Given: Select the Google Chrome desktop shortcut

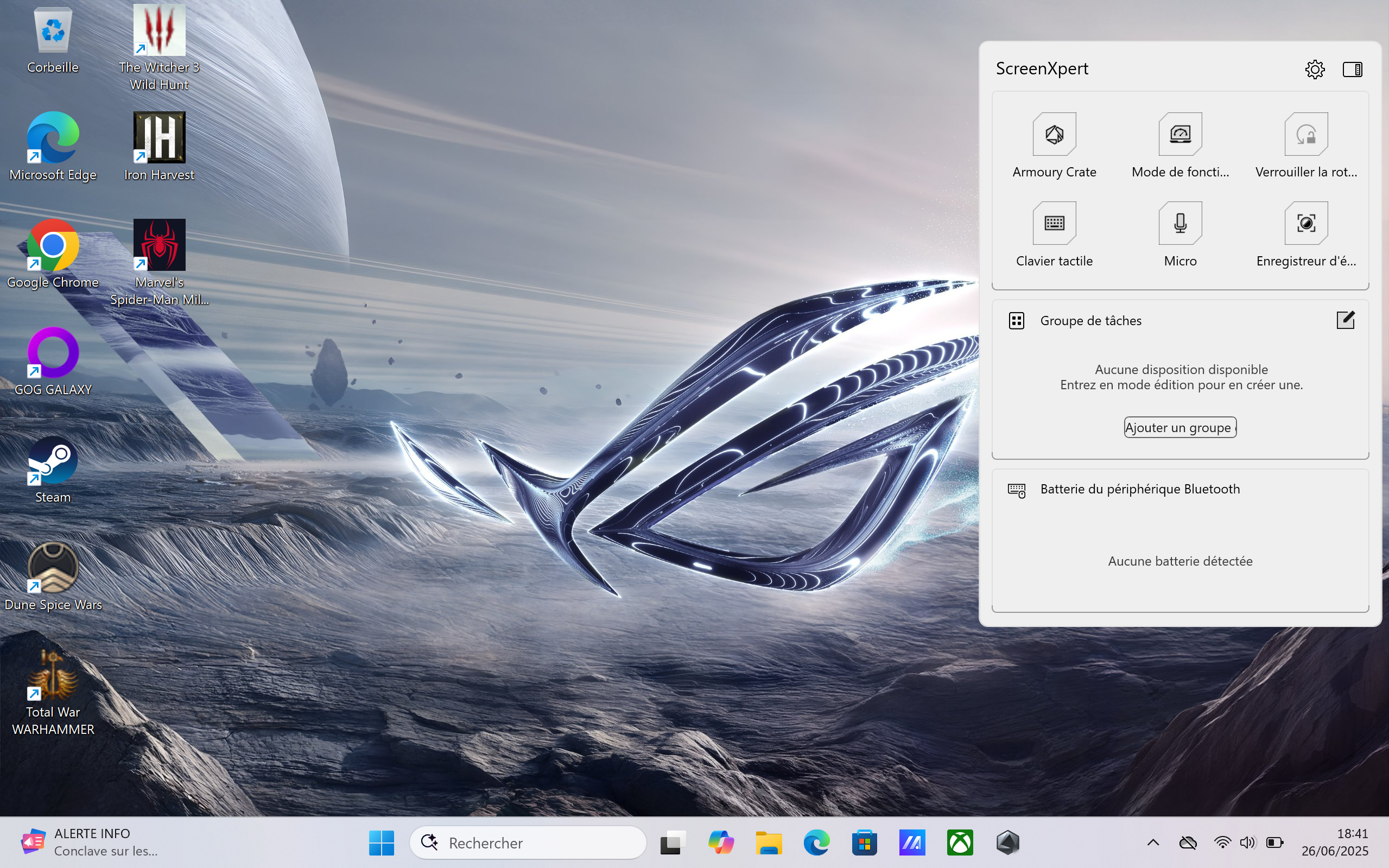Looking at the screenshot, I should 53,254.
